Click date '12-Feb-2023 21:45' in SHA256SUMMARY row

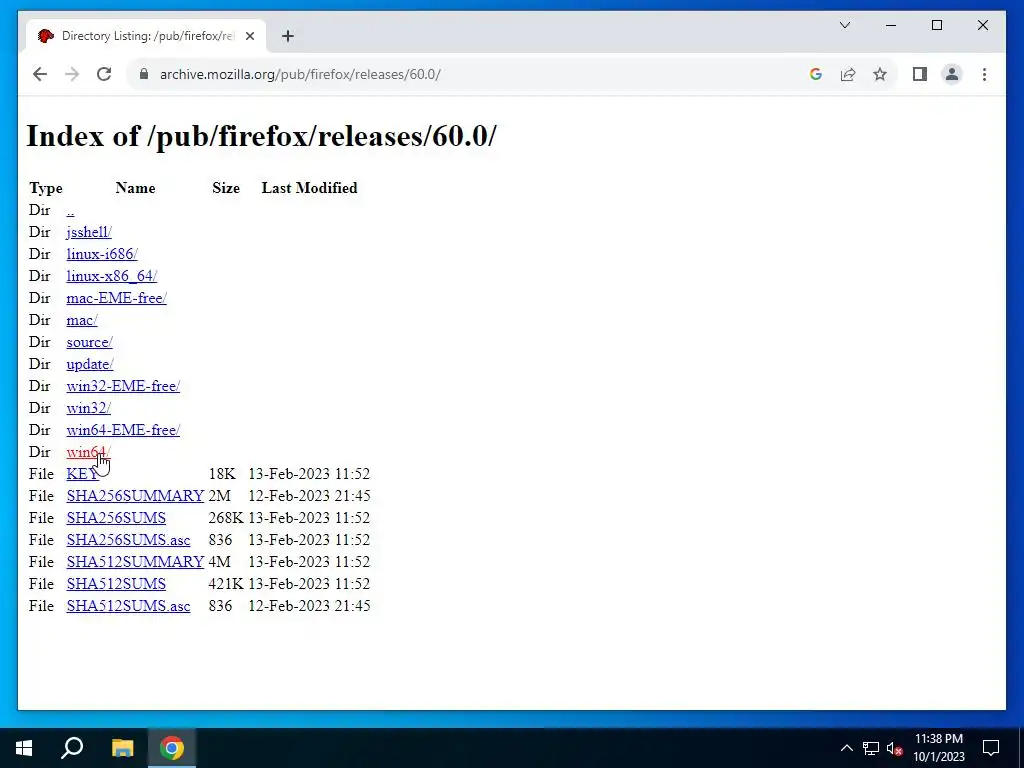[x=310, y=496]
